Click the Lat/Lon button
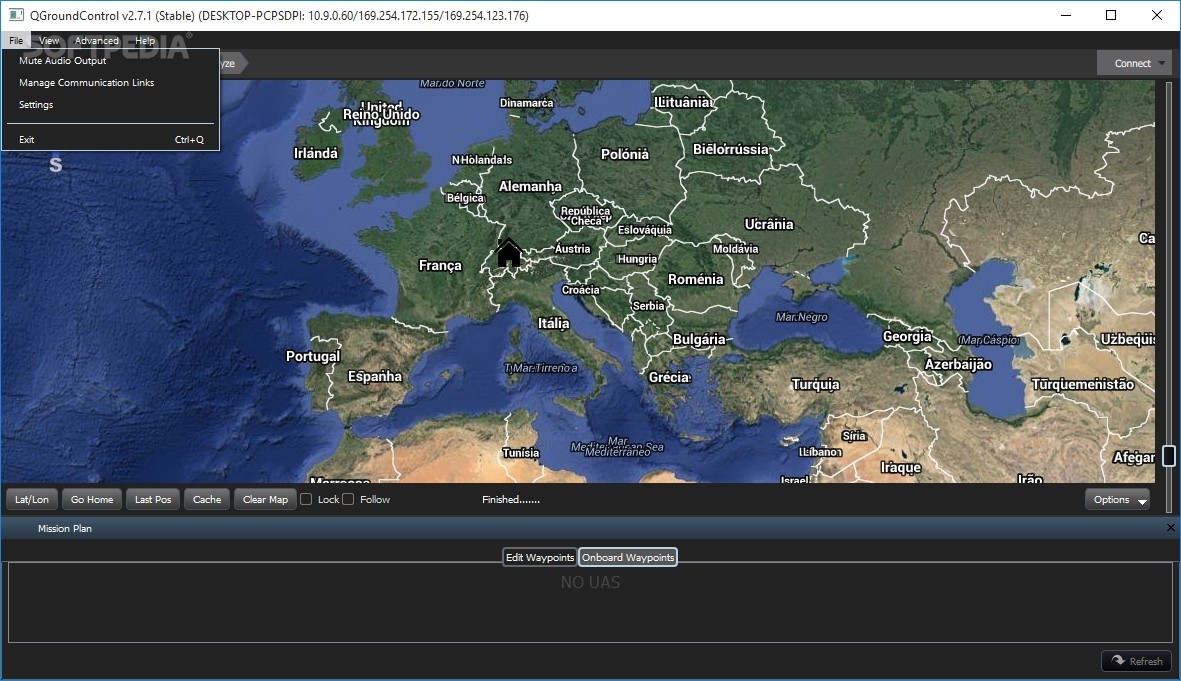This screenshot has height=681, width=1181. coord(32,499)
